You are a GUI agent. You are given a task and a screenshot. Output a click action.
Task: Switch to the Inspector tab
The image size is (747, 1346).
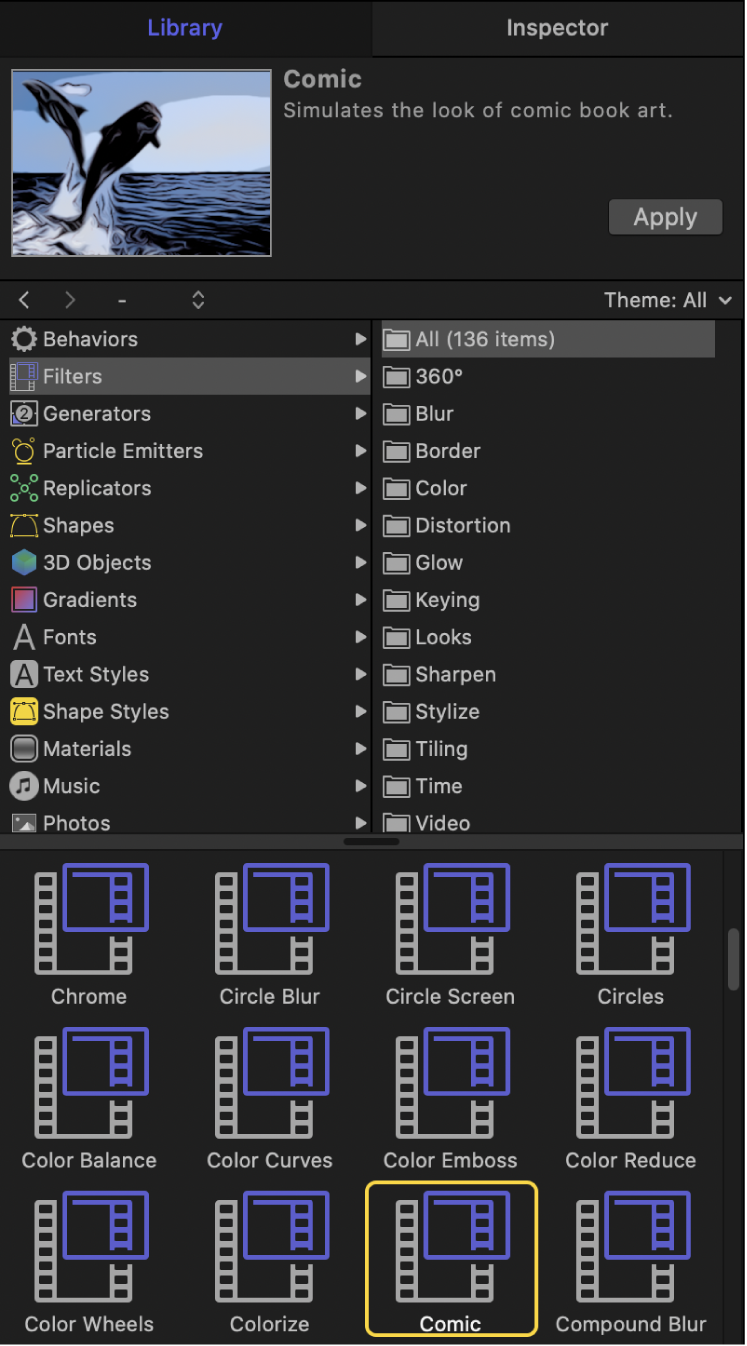[557, 28]
